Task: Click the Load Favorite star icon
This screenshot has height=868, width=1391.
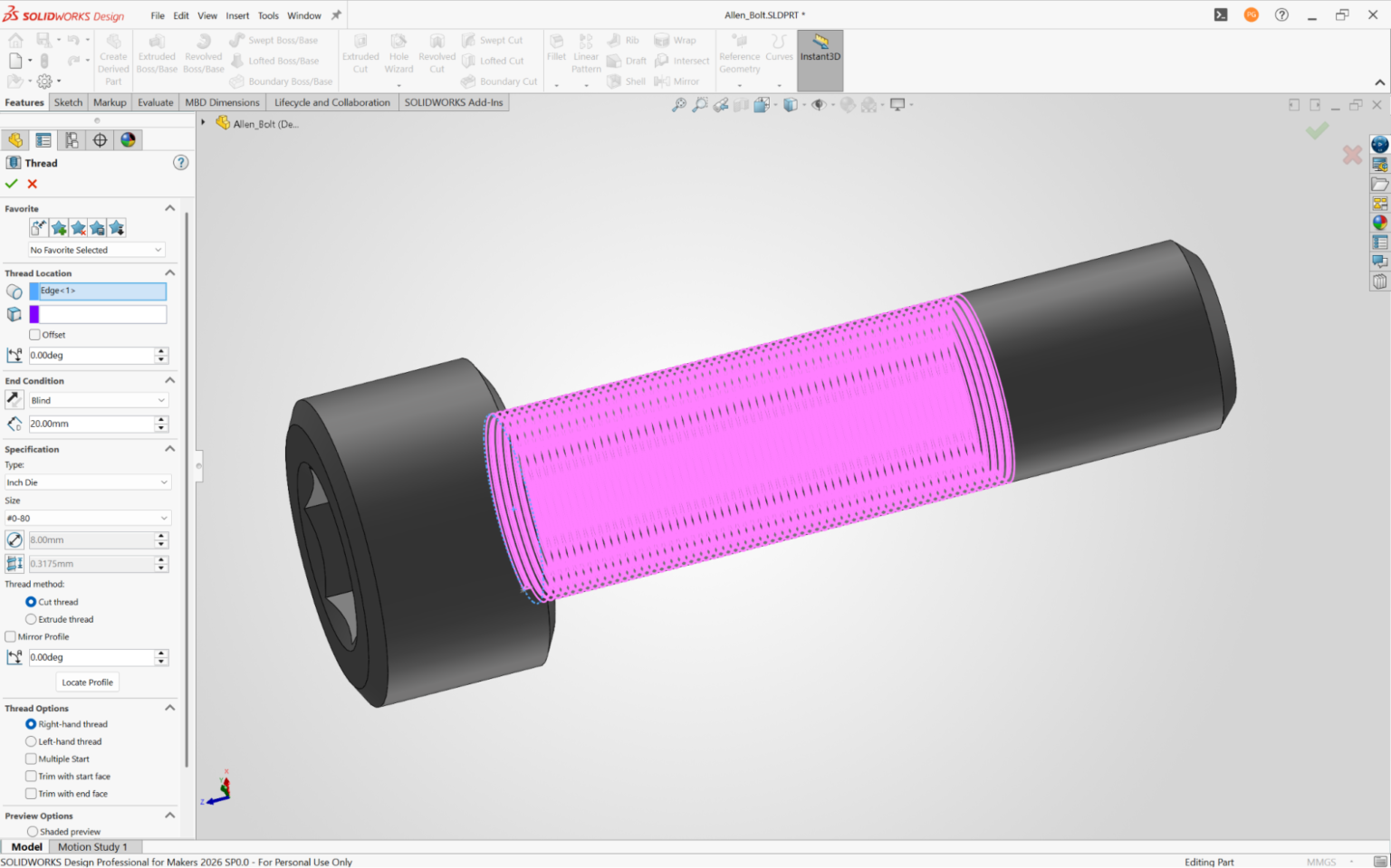Action: pos(117,228)
